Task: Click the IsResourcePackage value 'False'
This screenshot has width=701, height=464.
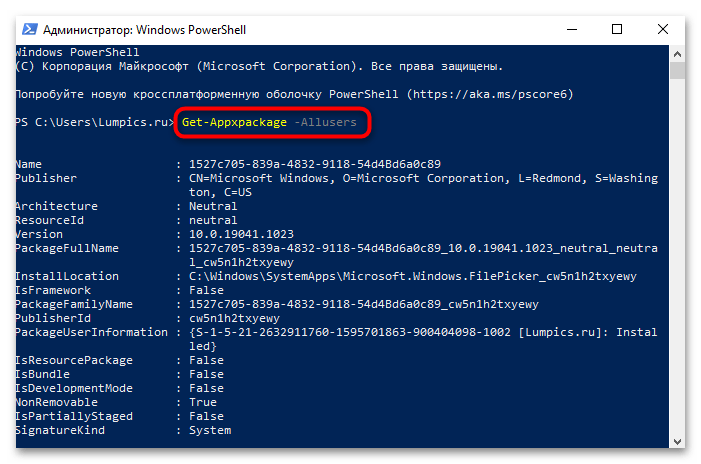Action: click(206, 360)
